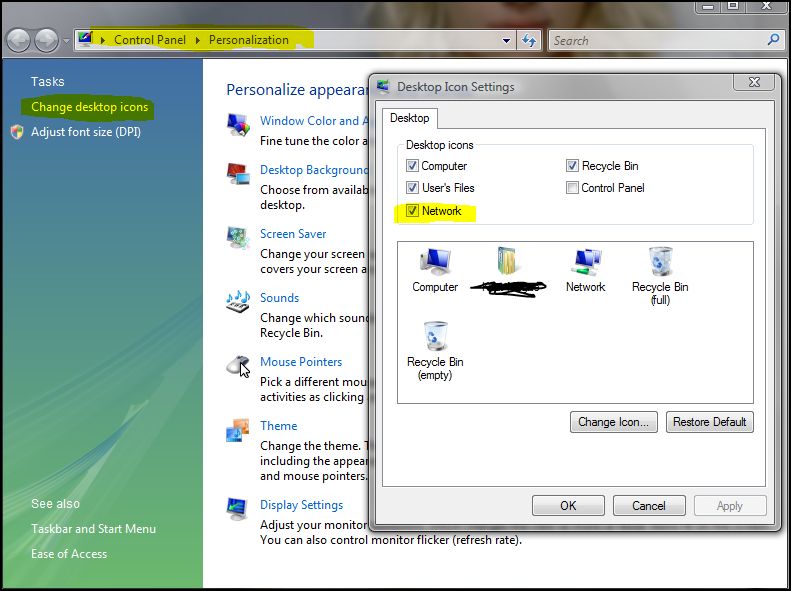Viewport: 791px width, 591px height.
Task: Open the Theme link
Action: point(278,426)
